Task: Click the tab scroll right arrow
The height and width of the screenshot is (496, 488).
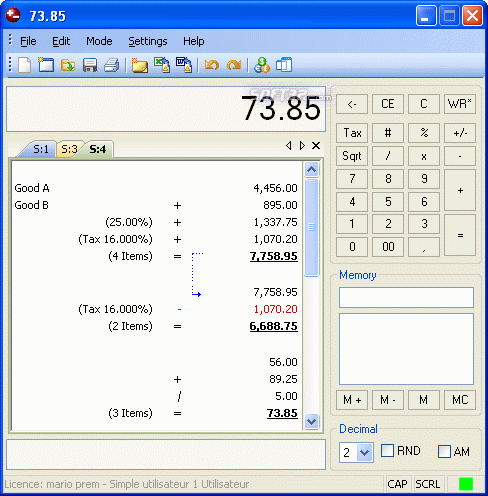Action: pyautogui.click(x=302, y=146)
